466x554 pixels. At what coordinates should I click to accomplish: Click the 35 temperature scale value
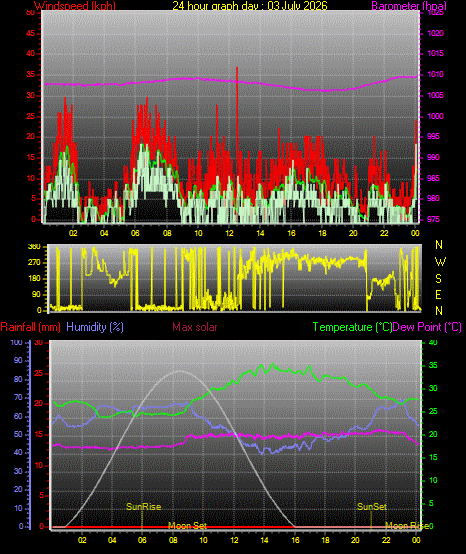click(433, 365)
